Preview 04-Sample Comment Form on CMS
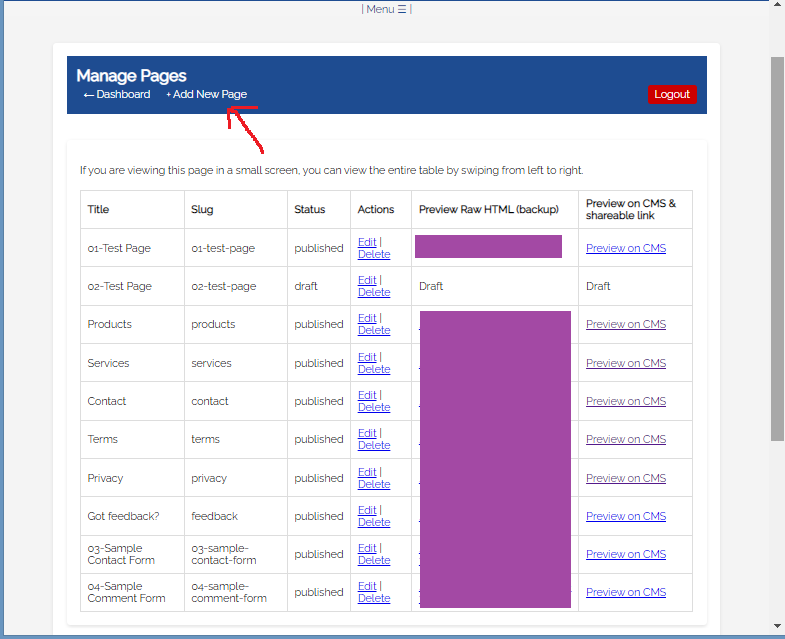 click(625, 592)
